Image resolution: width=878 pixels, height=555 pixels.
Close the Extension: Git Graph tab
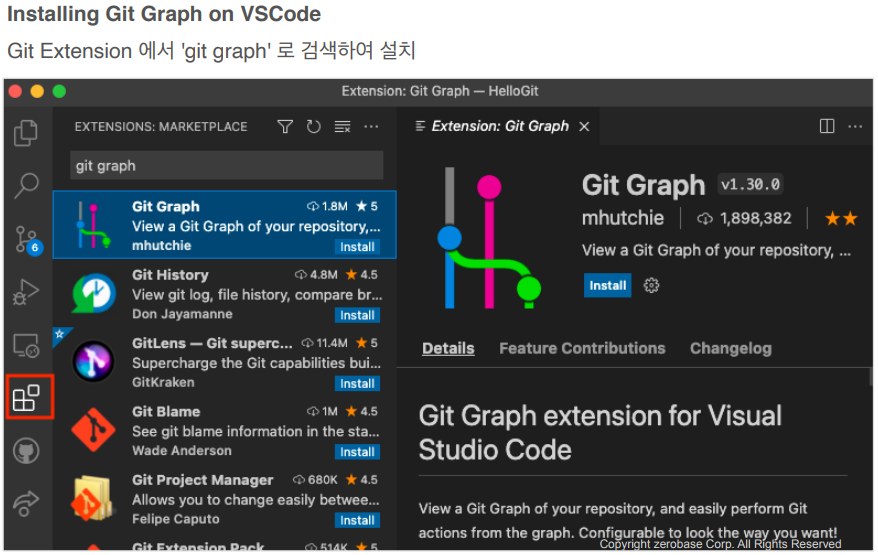tap(584, 127)
